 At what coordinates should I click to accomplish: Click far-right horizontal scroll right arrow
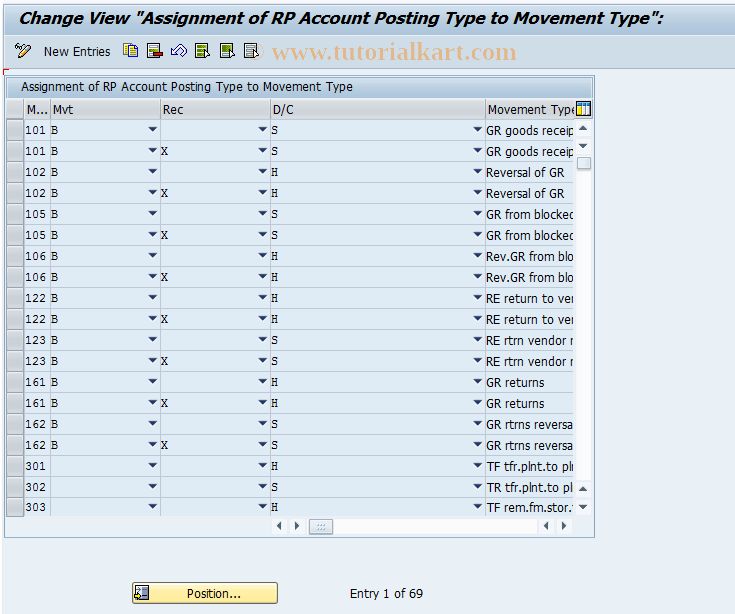tap(564, 526)
